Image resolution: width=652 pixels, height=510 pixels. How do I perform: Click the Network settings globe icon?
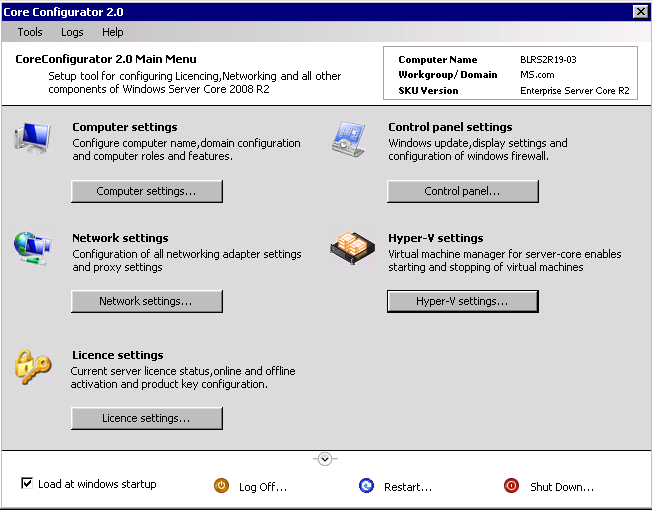tap(33, 249)
